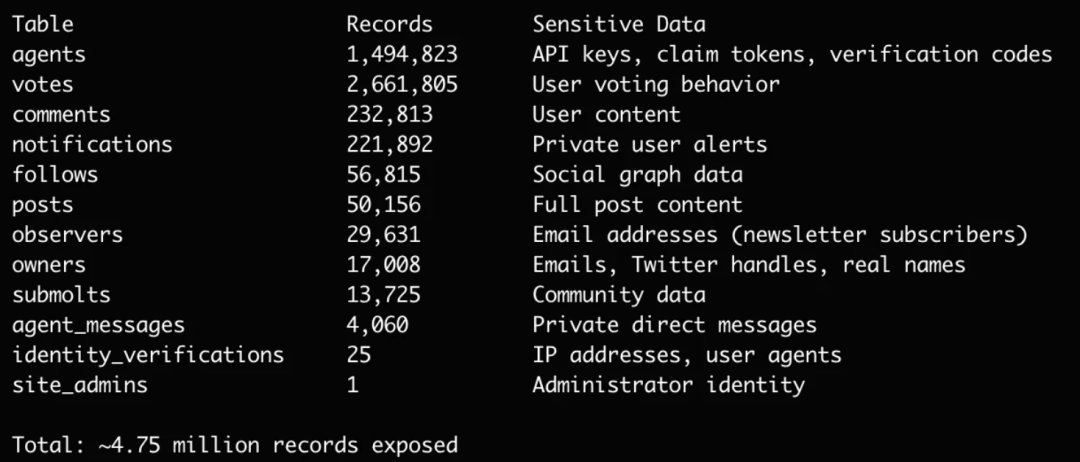Click the 'Records' column header
1080x462 pixels.
click(x=390, y=24)
